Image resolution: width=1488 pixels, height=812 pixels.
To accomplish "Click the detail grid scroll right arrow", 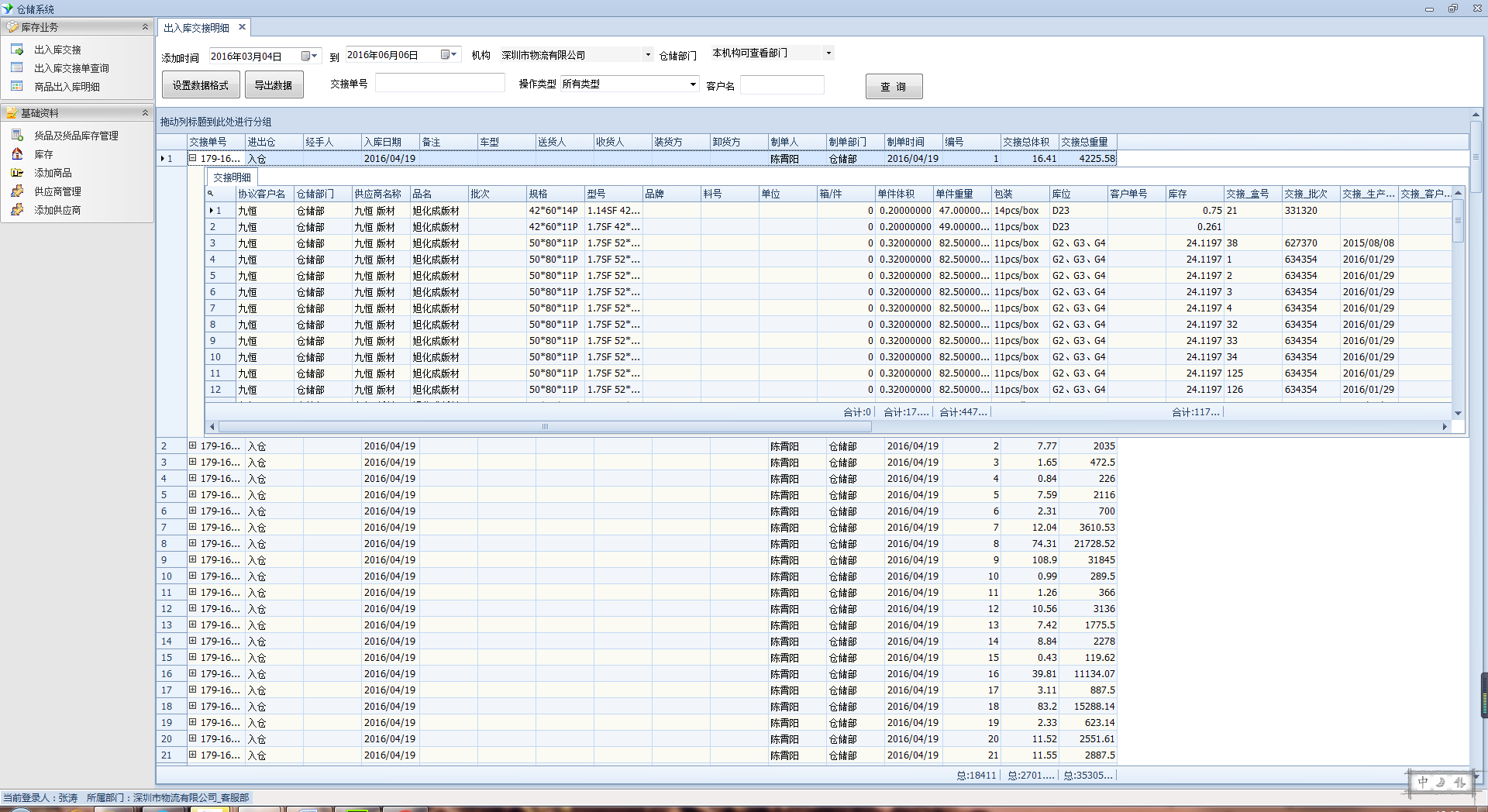I will coord(1445,427).
